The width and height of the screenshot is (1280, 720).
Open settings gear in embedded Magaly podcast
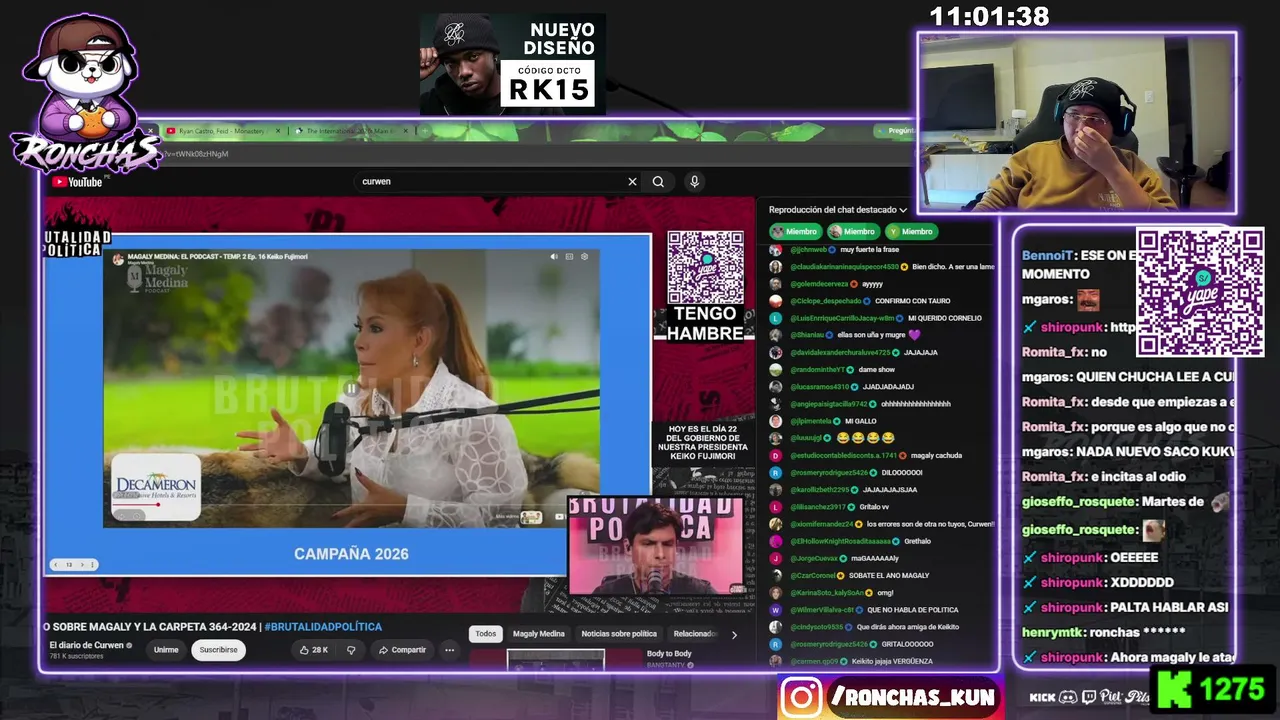(585, 257)
